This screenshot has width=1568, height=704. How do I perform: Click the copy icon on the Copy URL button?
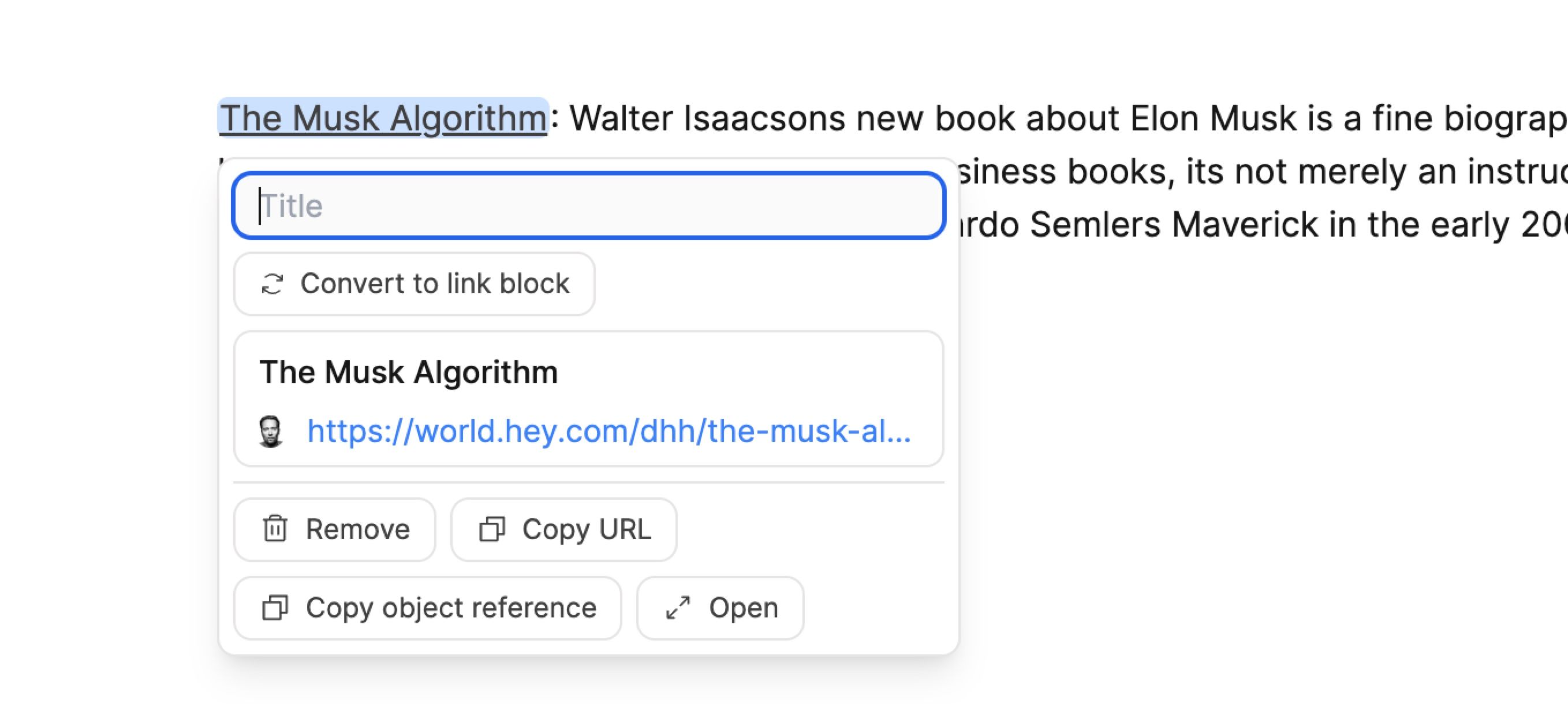[491, 529]
